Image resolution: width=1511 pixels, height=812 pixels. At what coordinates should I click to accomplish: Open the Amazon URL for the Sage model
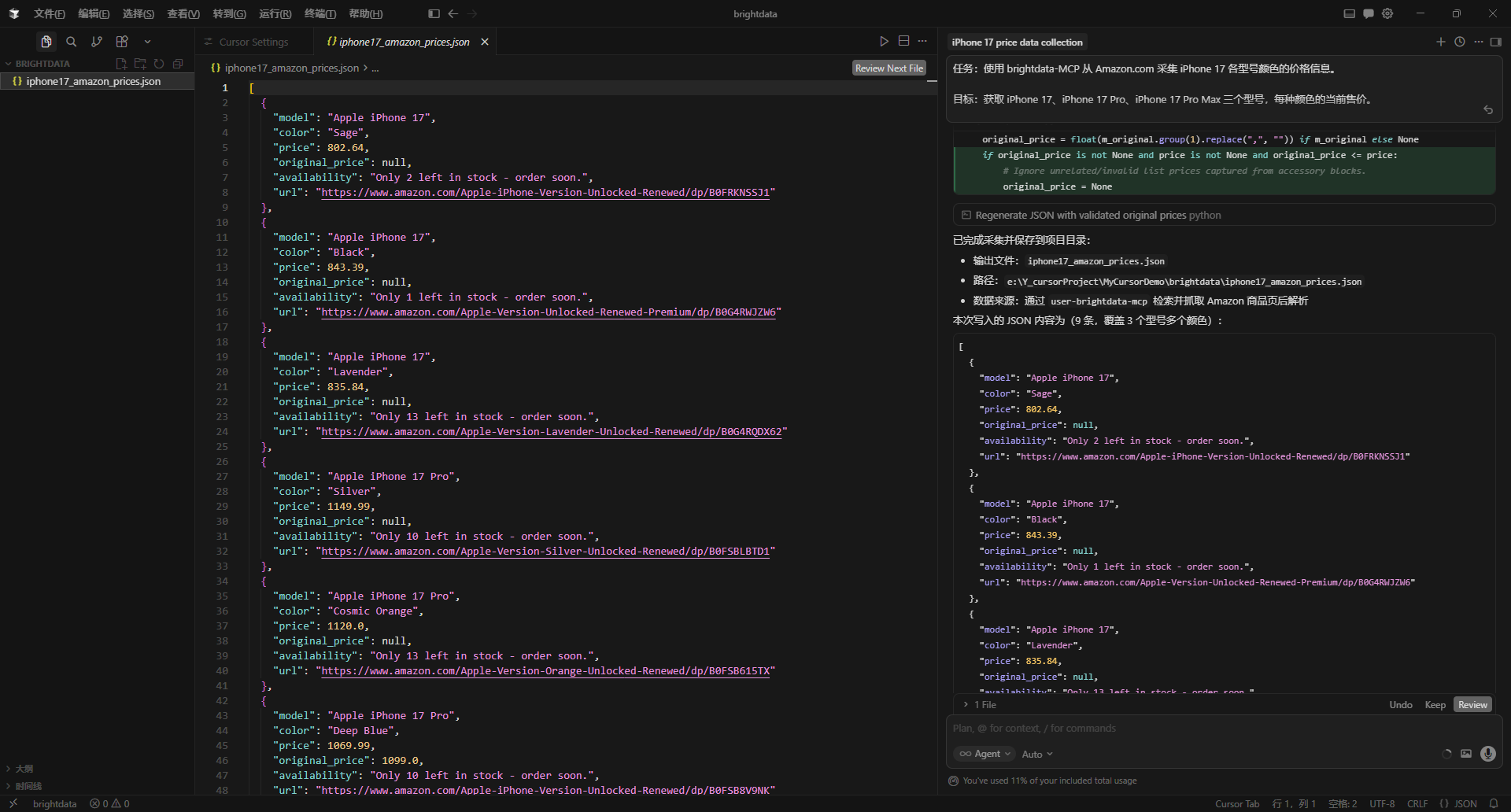tap(545, 193)
